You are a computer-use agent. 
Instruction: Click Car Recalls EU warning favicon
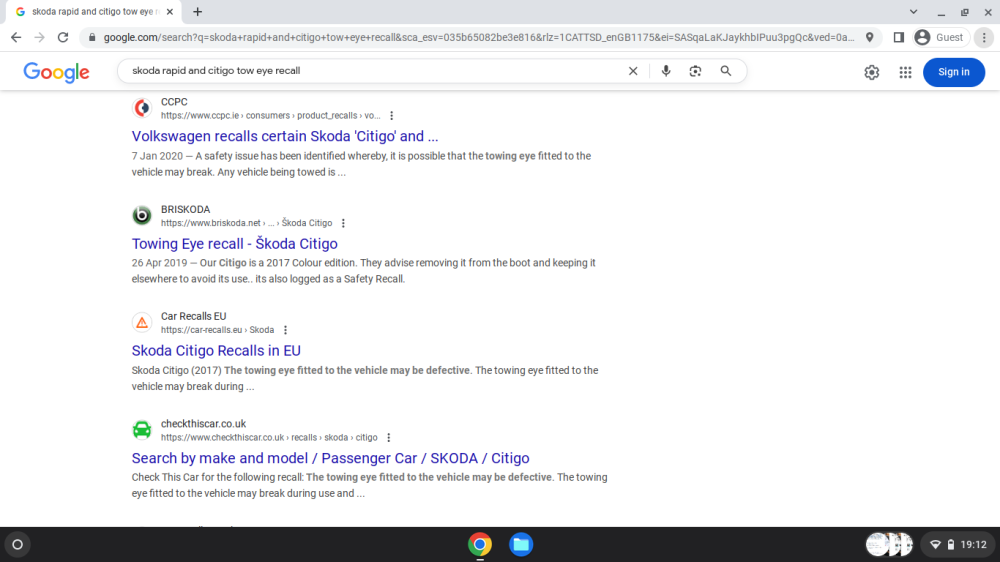pyautogui.click(x=142, y=323)
